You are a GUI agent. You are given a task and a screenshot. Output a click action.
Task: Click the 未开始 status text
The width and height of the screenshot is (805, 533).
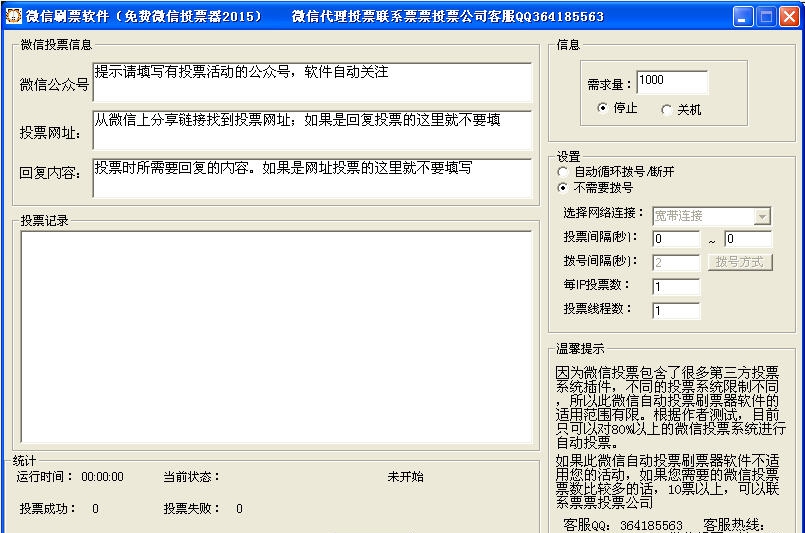click(x=406, y=477)
